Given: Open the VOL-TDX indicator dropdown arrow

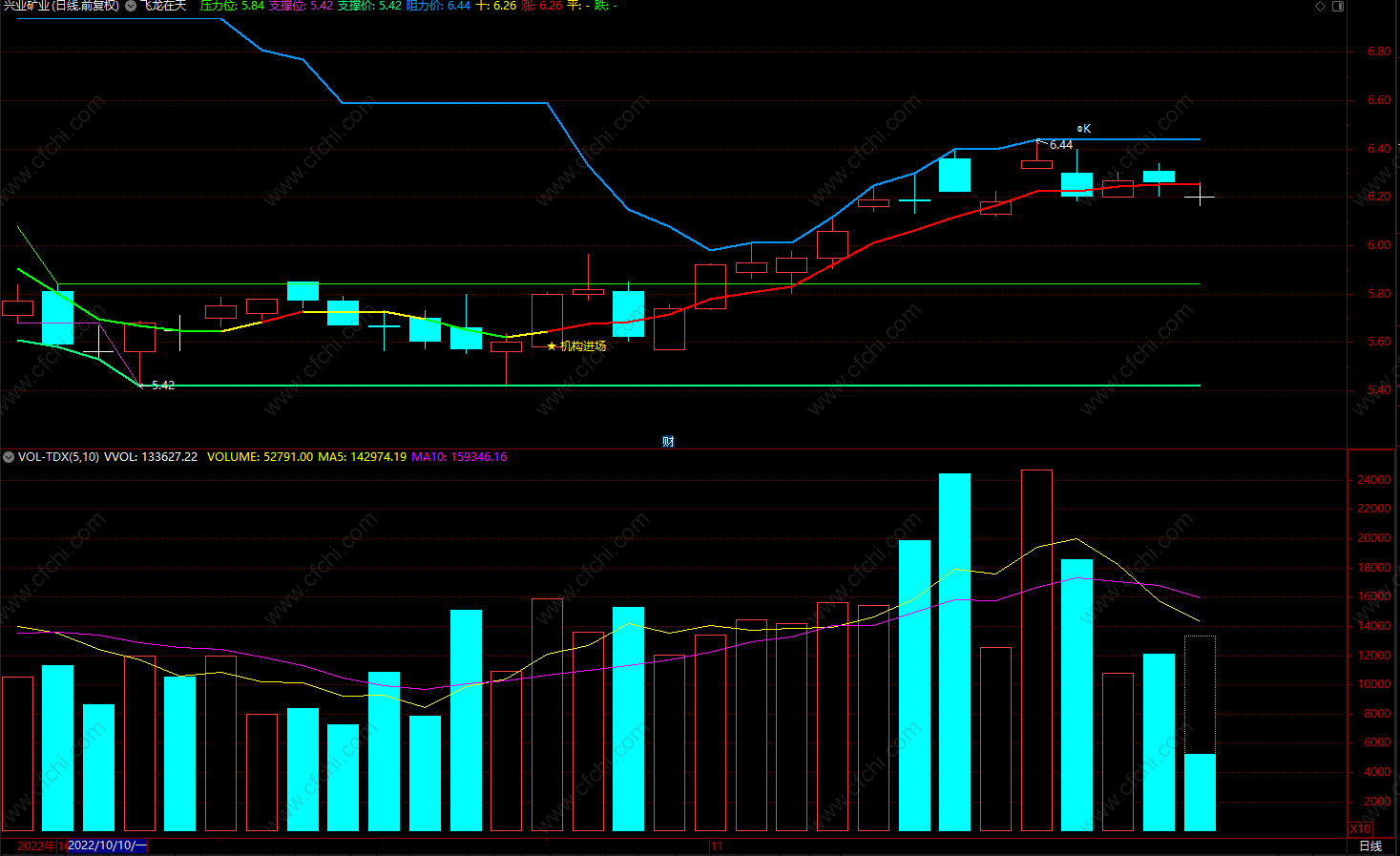Looking at the screenshot, I should pyautogui.click(x=9, y=457).
